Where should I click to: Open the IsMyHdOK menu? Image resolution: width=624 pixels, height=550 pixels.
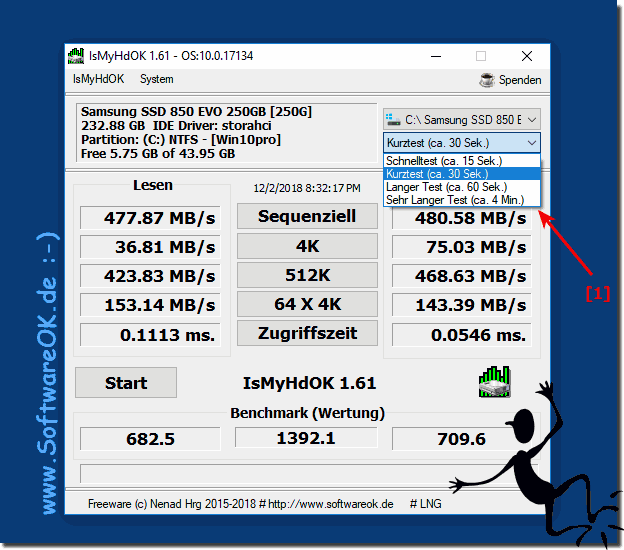[x=98, y=79]
